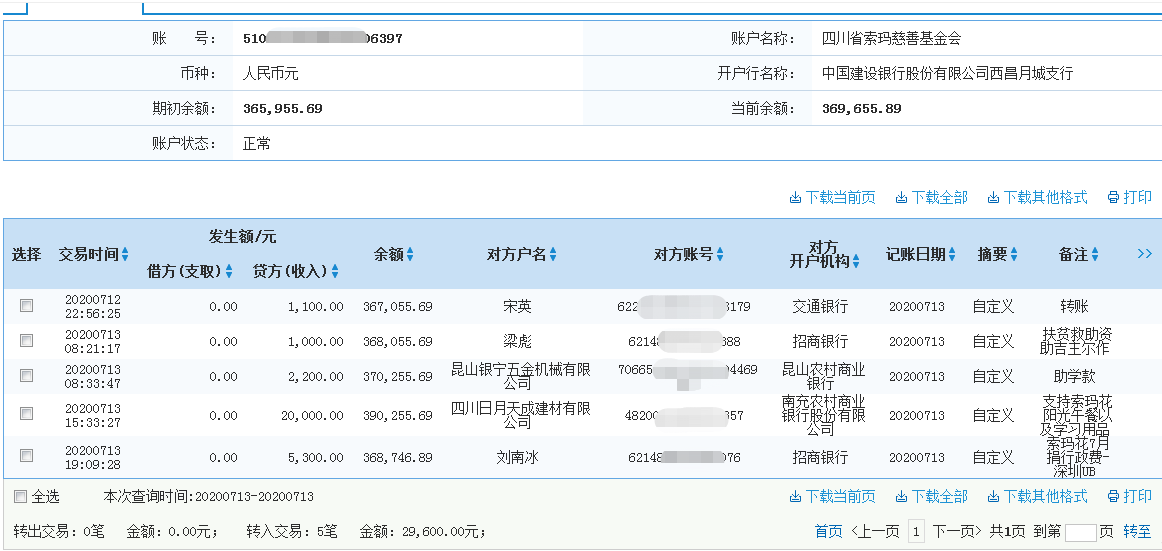
Task: Go to 首页 first page link
Action: click(x=828, y=532)
